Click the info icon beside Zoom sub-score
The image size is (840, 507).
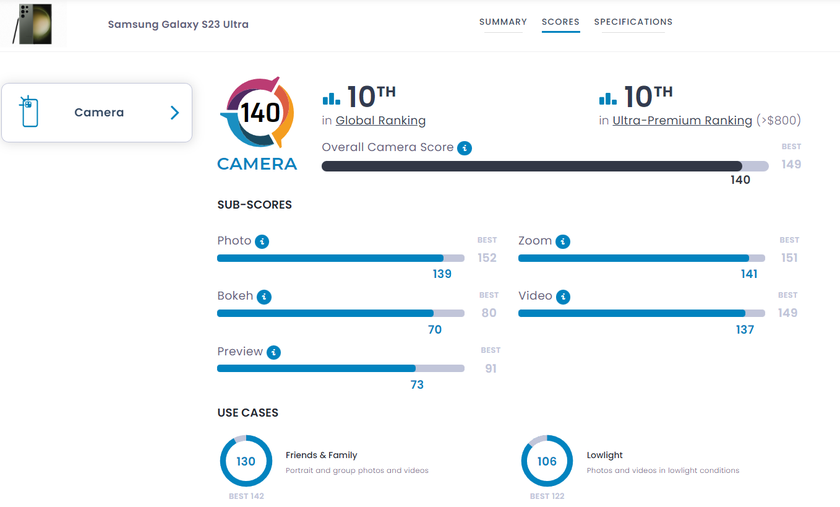click(x=563, y=242)
